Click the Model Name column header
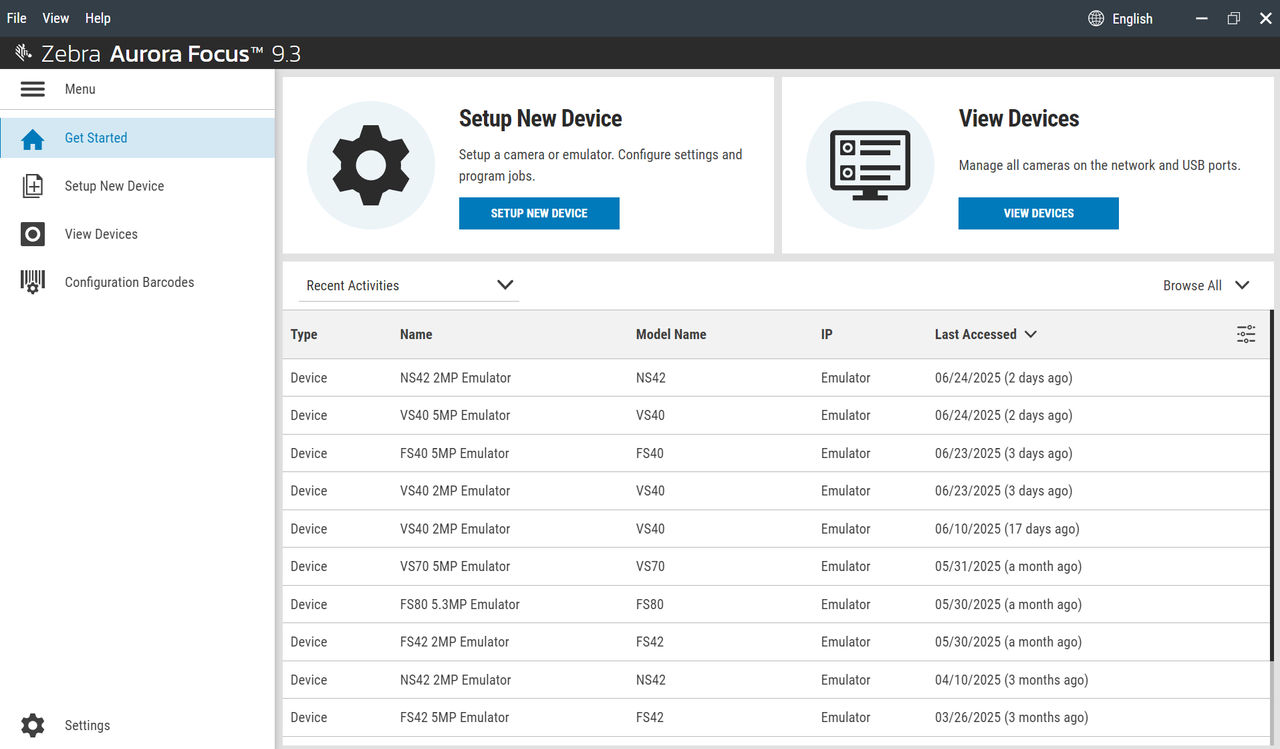This screenshot has width=1280, height=749. pos(671,334)
